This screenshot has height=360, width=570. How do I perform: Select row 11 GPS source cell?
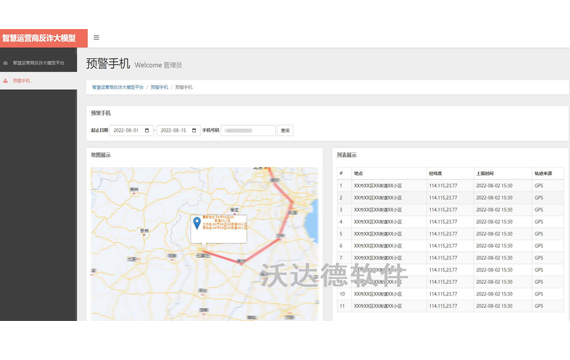pos(548,306)
